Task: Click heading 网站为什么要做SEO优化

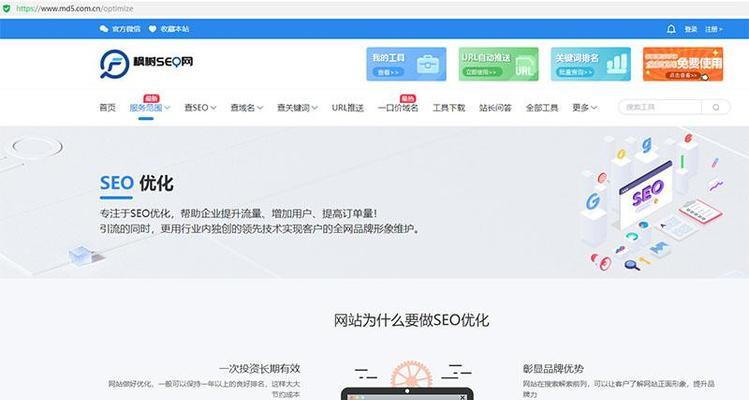Action: tap(411, 320)
